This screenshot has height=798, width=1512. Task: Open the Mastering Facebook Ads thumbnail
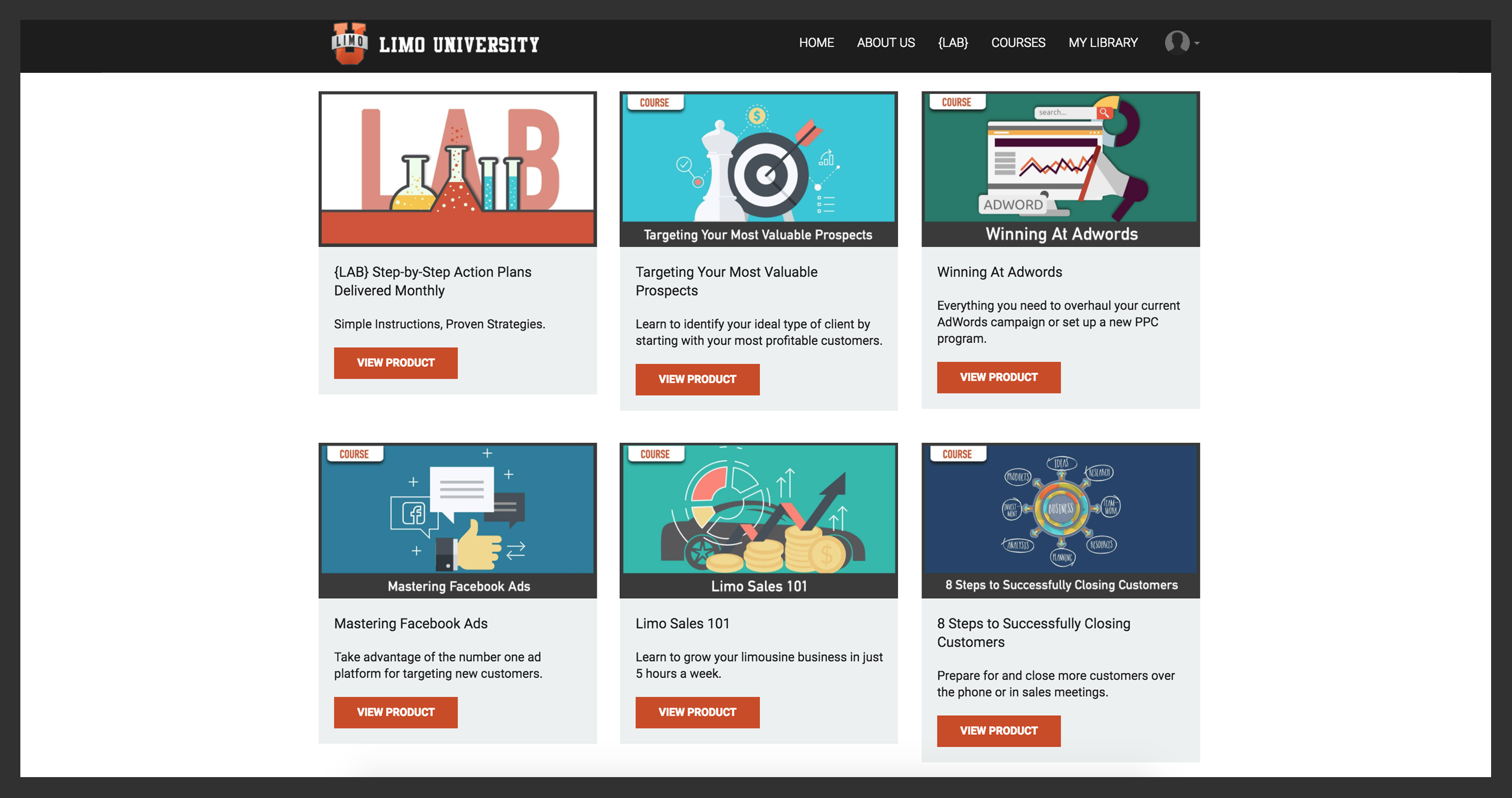(457, 520)
